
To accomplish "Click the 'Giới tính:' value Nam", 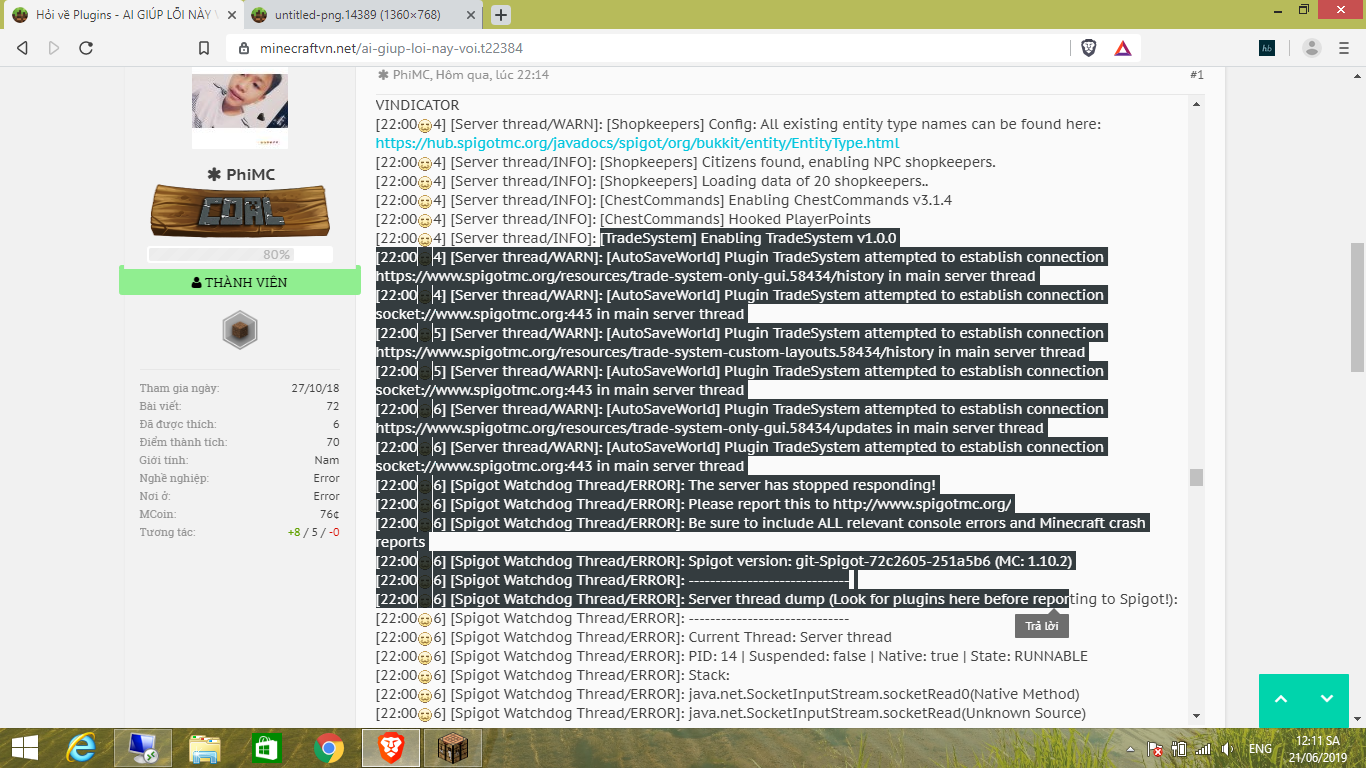I will 327,460.
